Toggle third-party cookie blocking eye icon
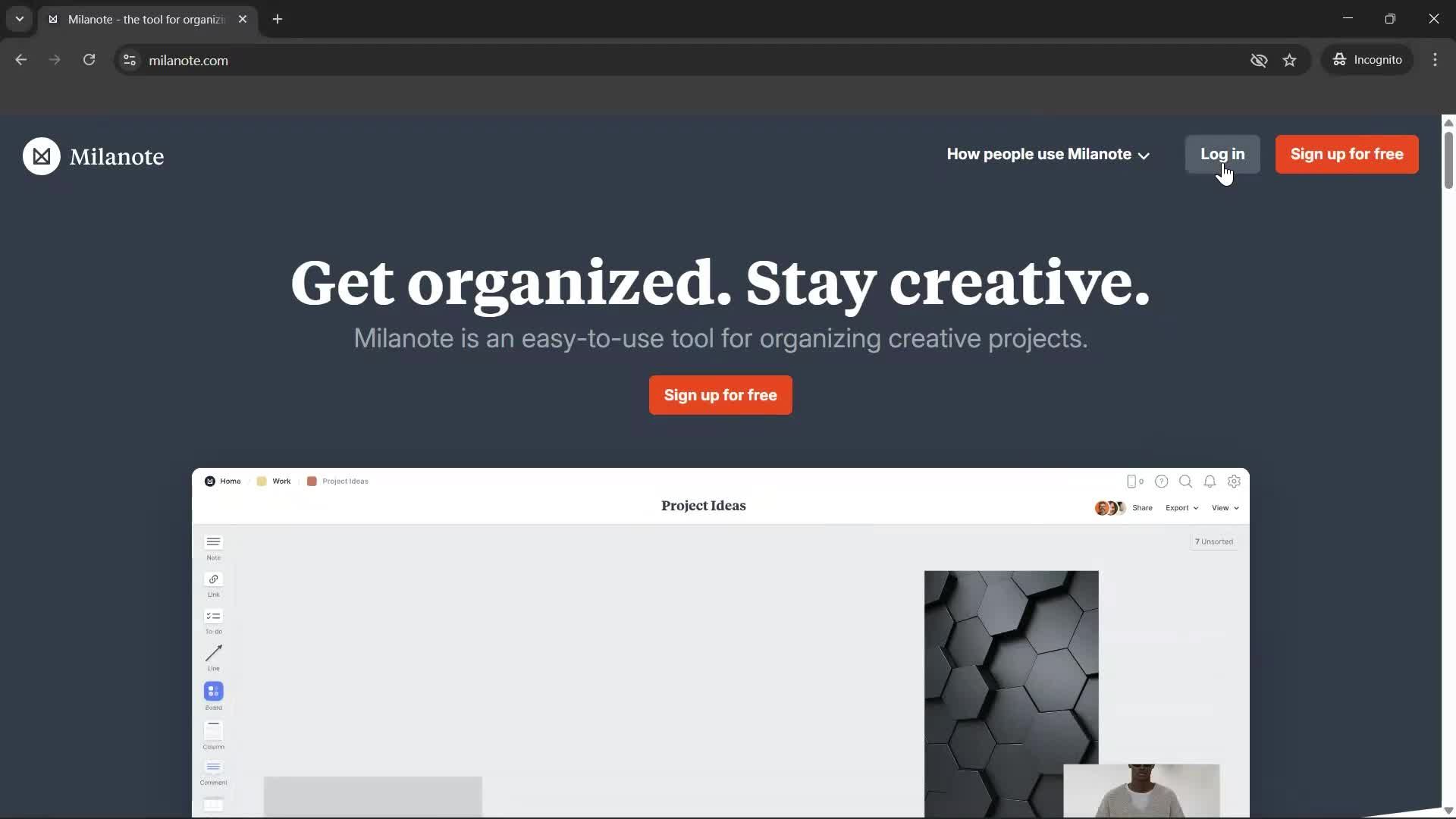The width and height of the screenshot is (1456, 819). click(1259, 60)
